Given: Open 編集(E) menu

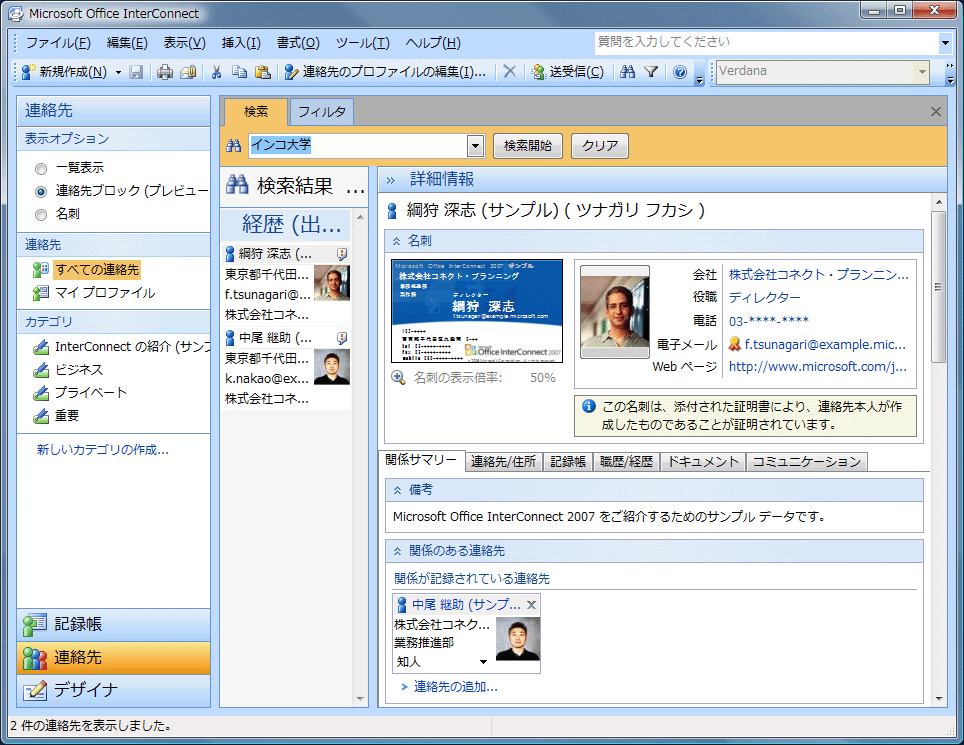Looking at the screenshot, I should pos(127,43).
